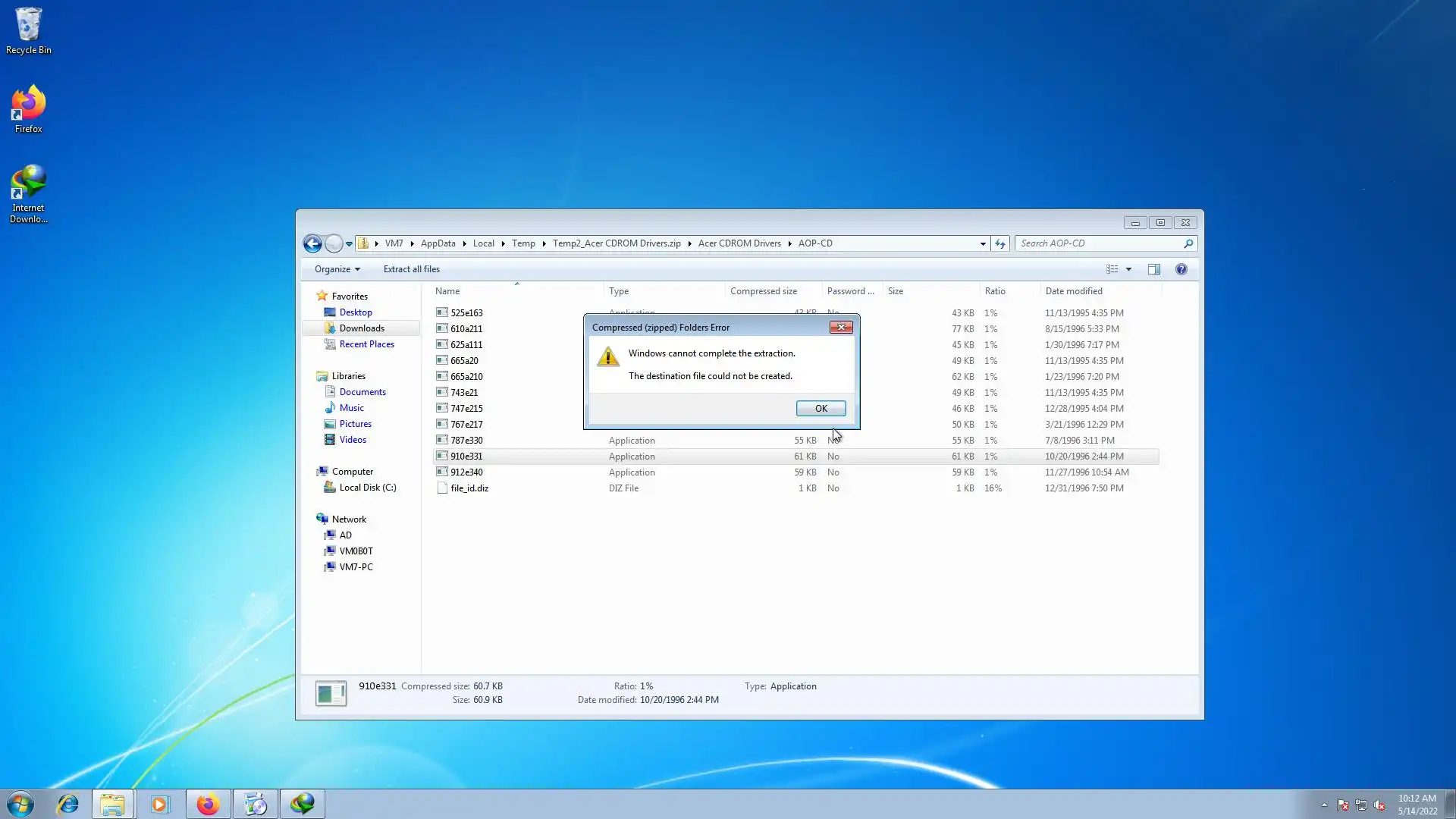Open recent pages dropdown near Back button
1456x819 pixels.
[x=350, y=243]
